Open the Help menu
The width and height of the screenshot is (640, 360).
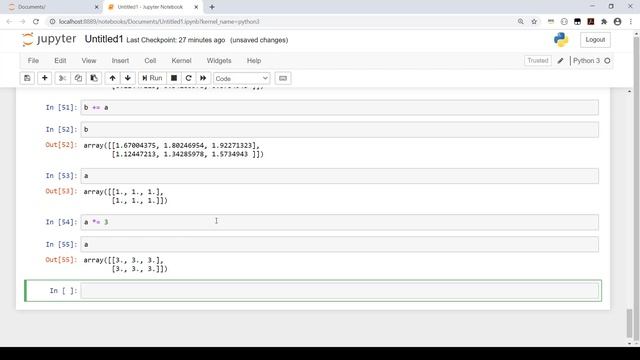(253, 60)
